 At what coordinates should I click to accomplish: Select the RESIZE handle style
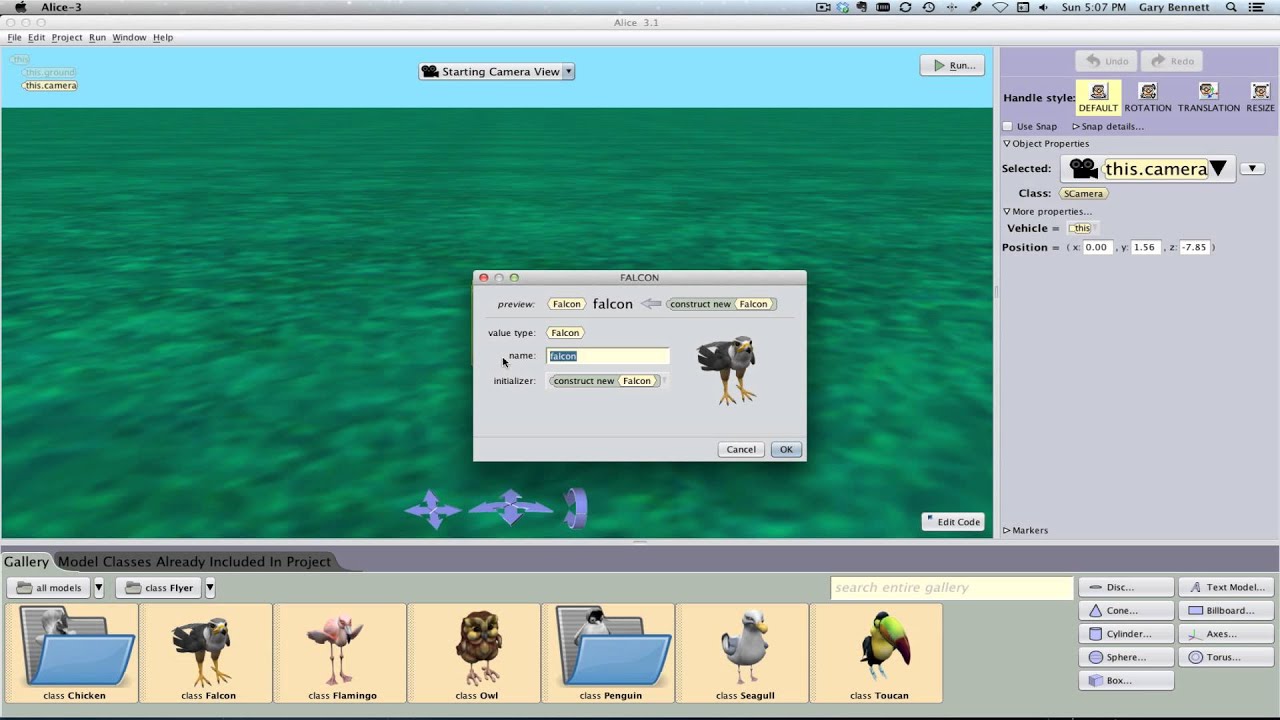[x=1260, y=97]
